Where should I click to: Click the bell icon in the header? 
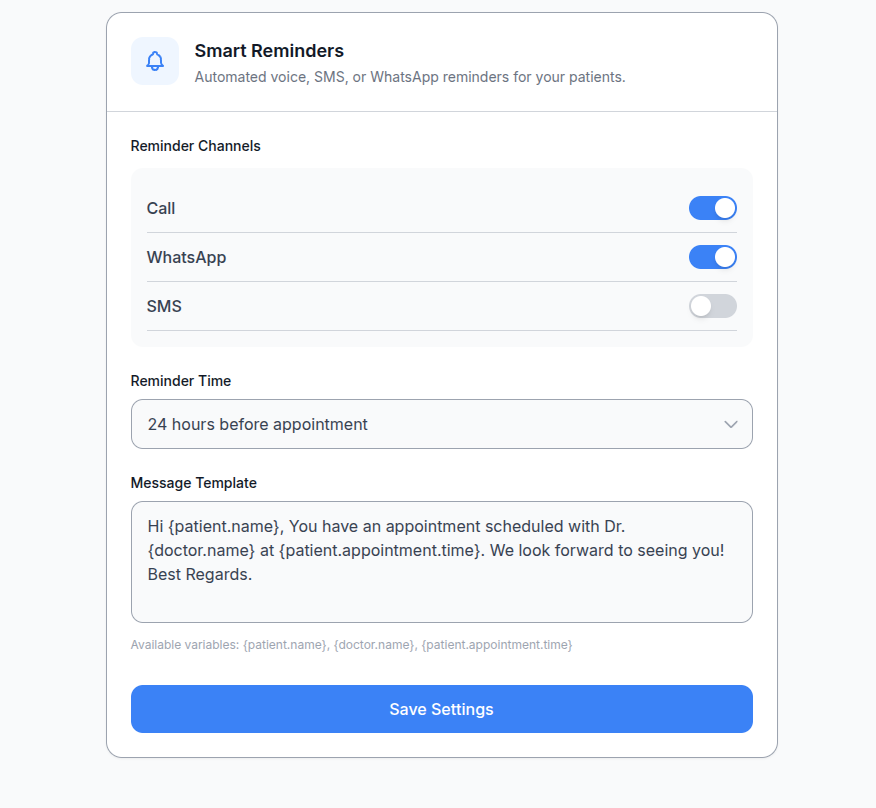155,61
